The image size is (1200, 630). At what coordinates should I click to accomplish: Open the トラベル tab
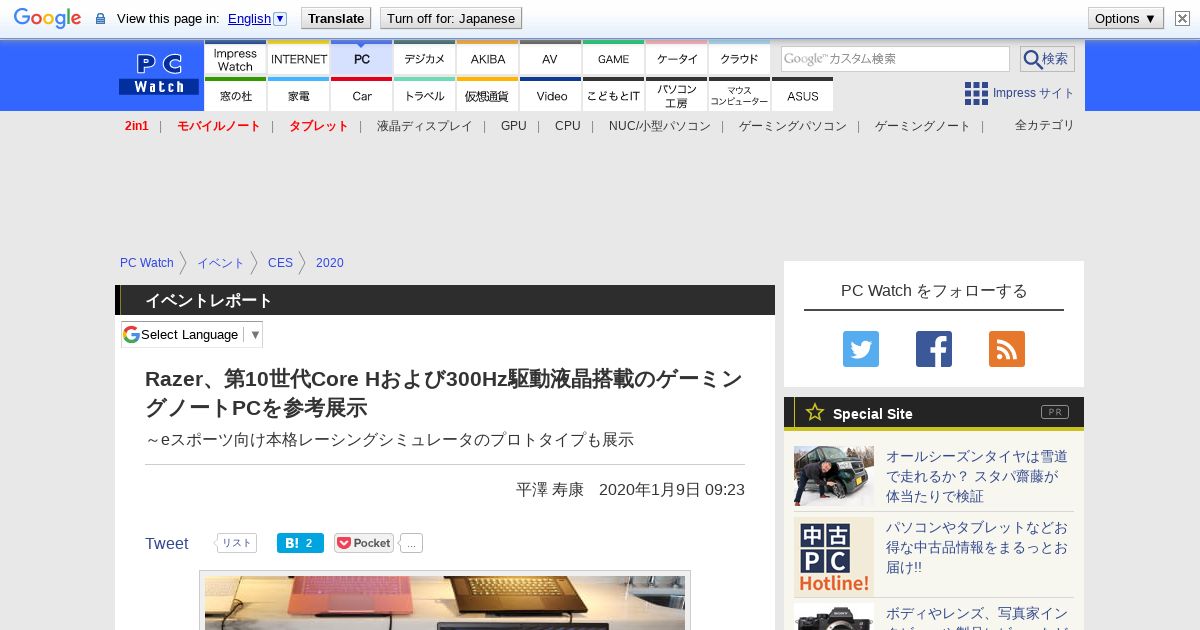425,95
